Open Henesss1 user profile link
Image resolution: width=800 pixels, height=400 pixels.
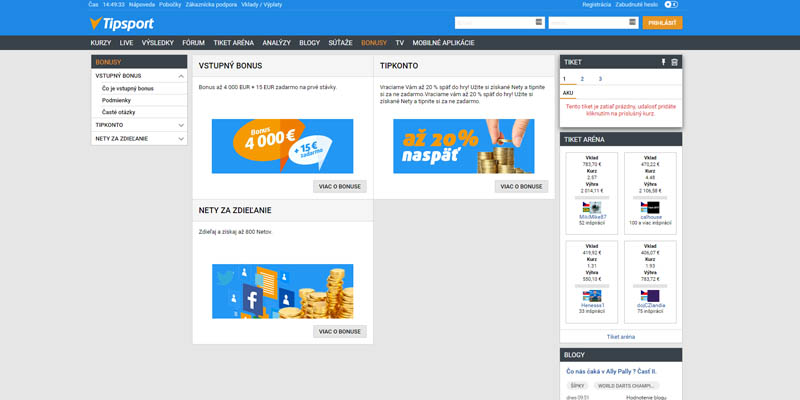coord(592,305)
